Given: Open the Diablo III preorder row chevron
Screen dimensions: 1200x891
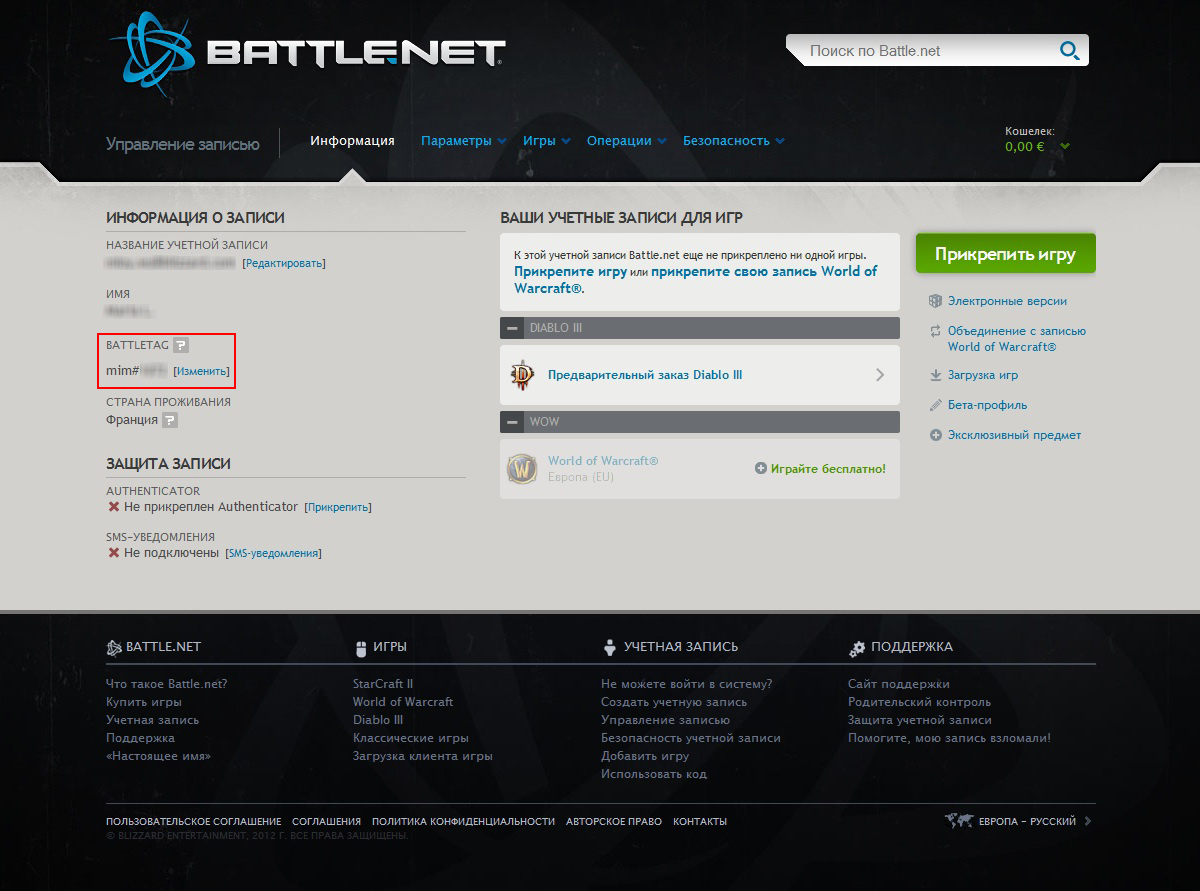Looking at the screenshot, I should click(880, 375).
